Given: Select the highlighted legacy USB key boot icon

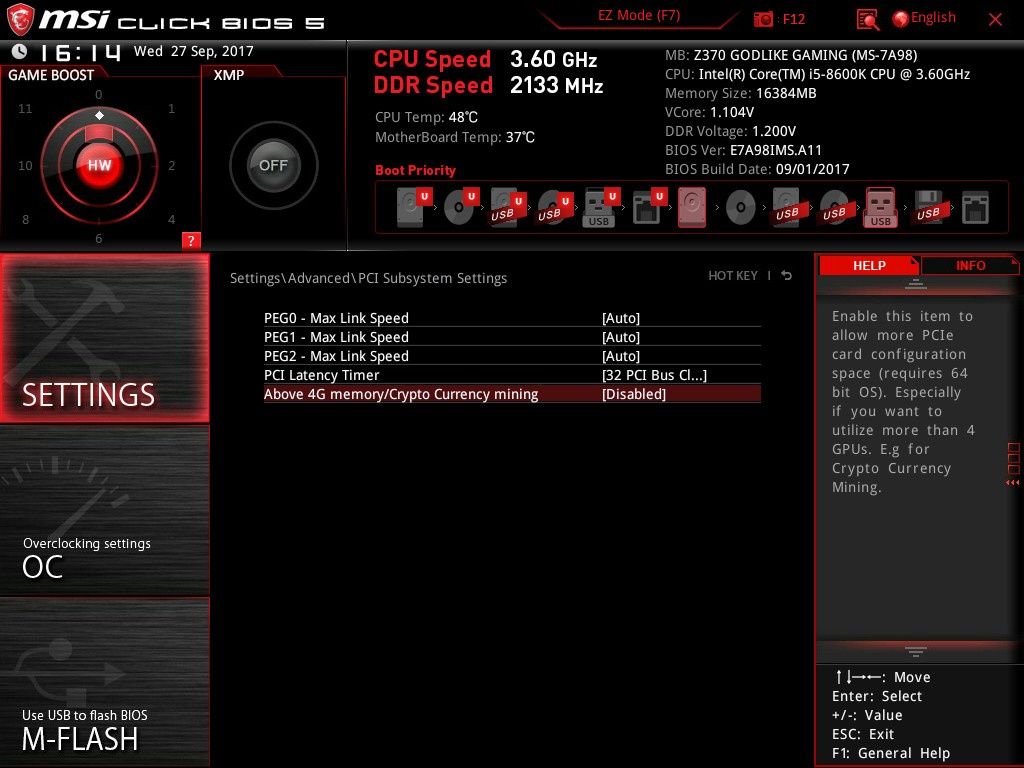Looking at the screenshot, I should pos(880,207).
